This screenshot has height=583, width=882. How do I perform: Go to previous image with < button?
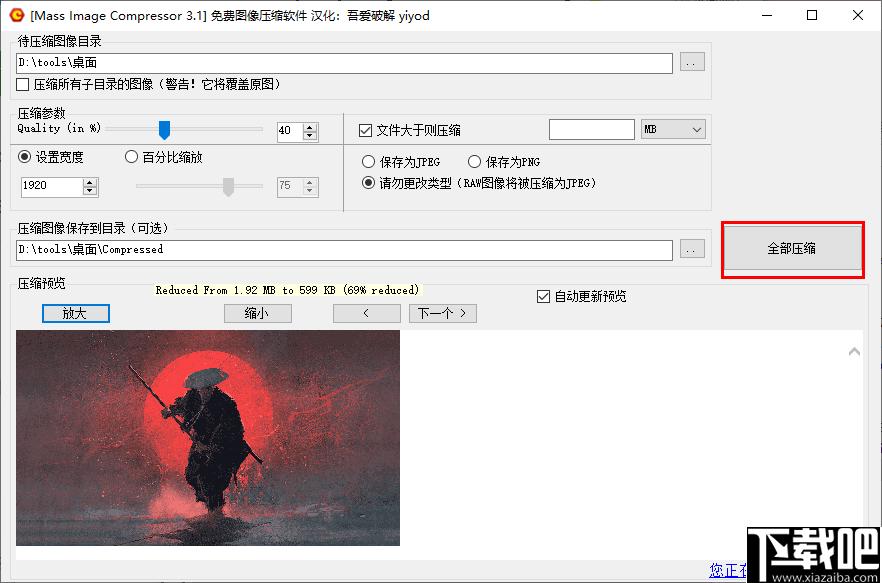[x=367, y=313]
